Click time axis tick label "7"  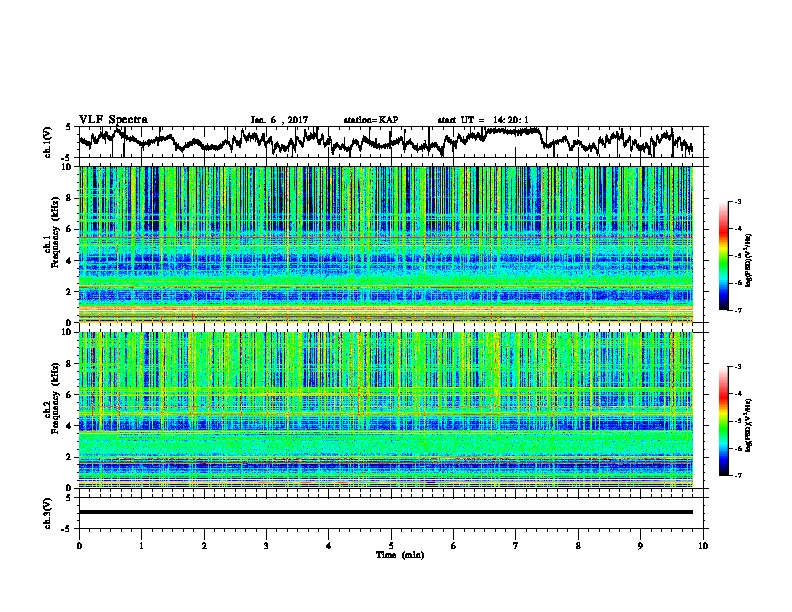click(x=516, y=545)
